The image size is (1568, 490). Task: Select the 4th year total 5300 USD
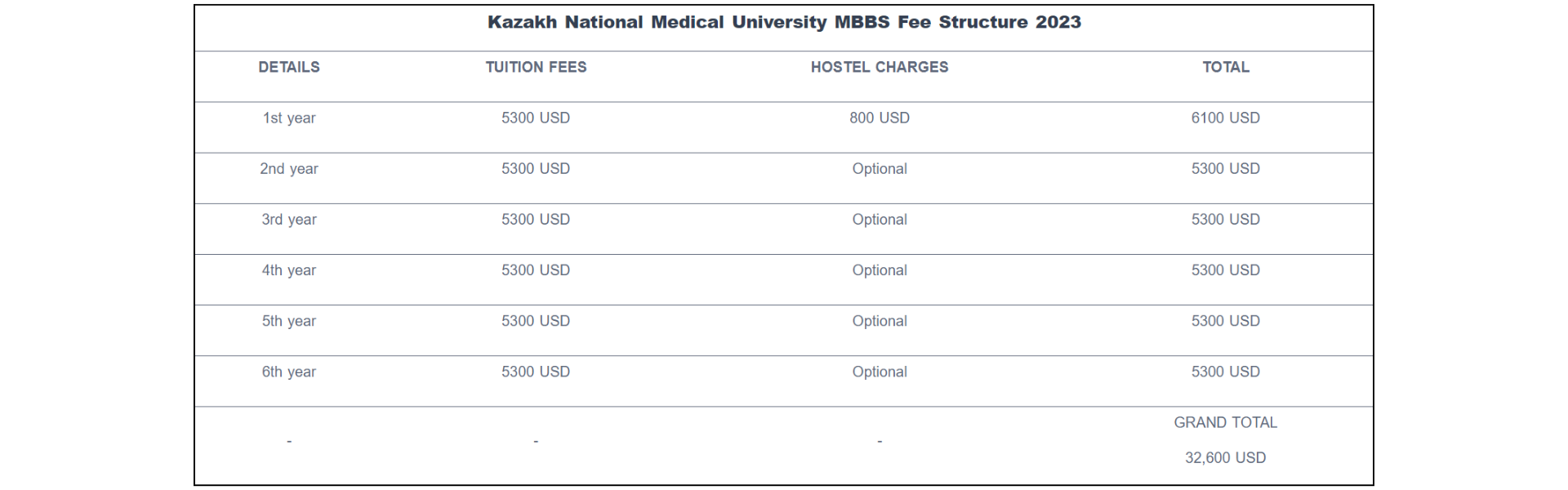pos(1226,269)
